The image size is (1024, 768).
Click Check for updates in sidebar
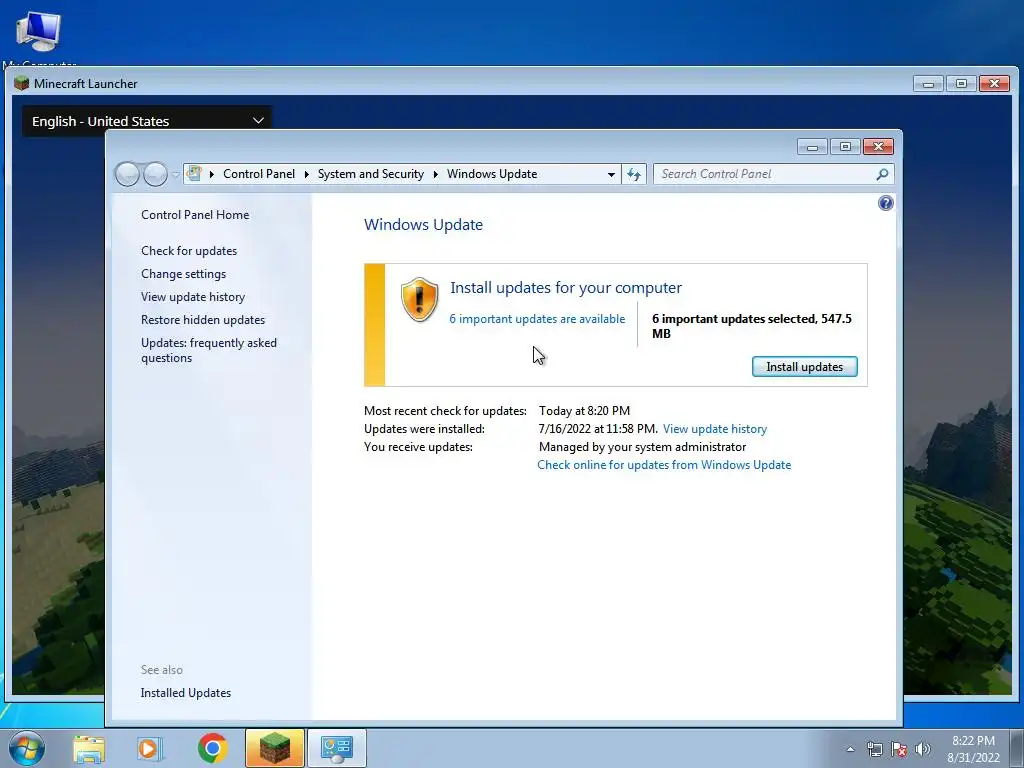(189, 251)
